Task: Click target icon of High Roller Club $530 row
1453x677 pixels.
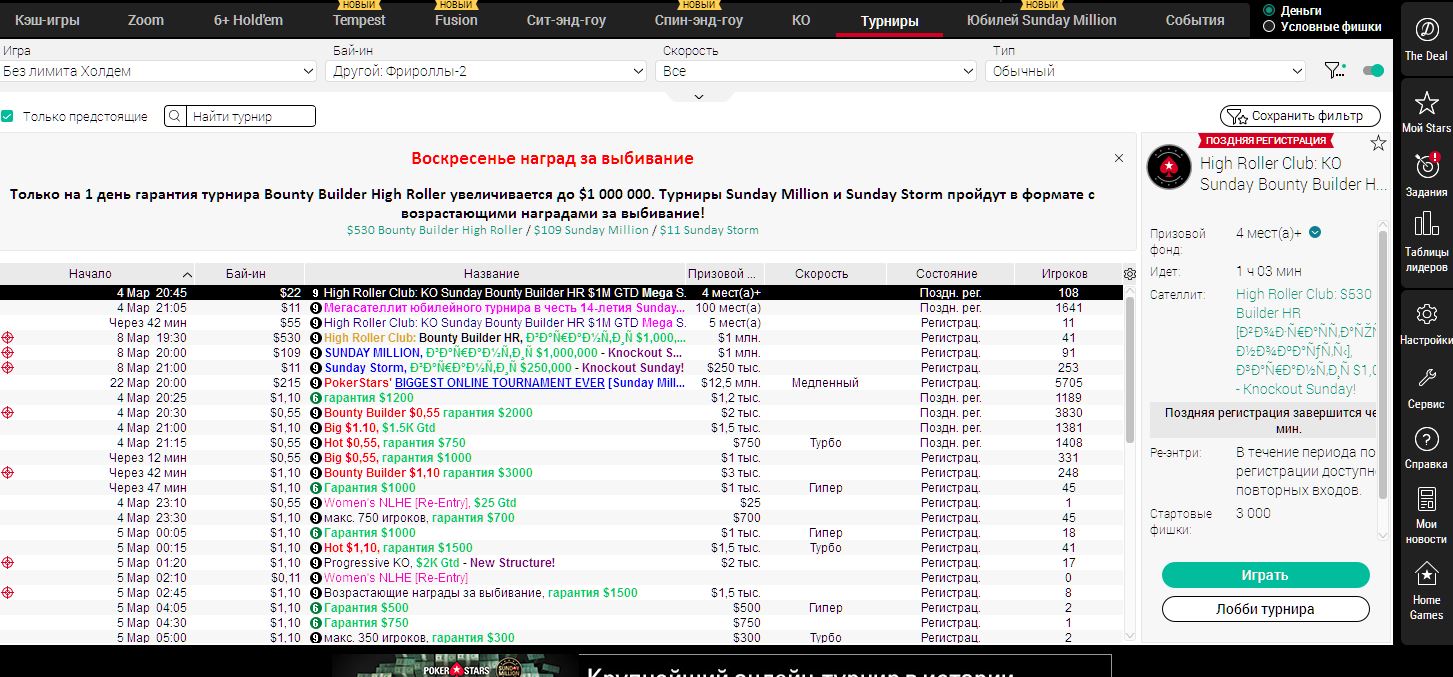Action: pos(8,338)
